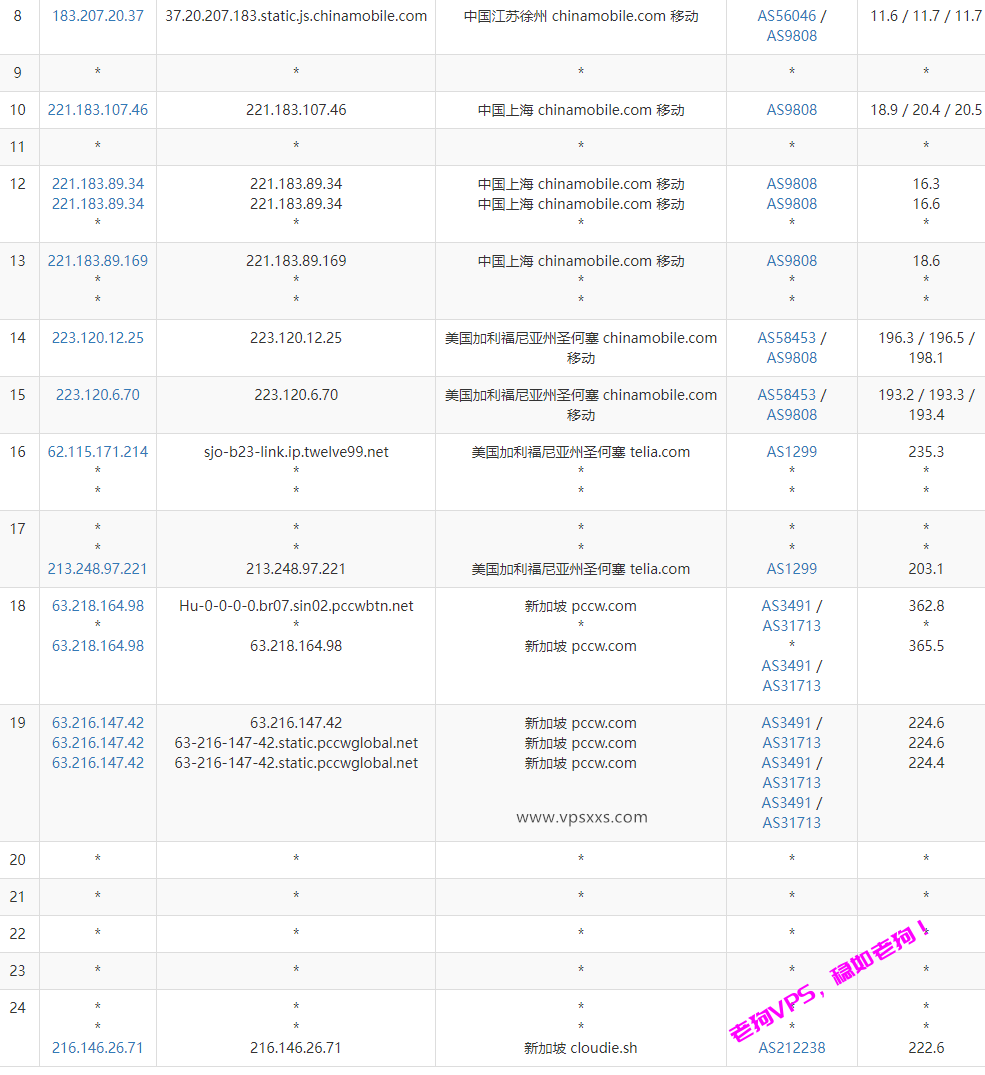Click location text 中国江苏徐州 chinamobile.com 移动
Viewport: 985px width, 1075px height.
click(581, 16)
